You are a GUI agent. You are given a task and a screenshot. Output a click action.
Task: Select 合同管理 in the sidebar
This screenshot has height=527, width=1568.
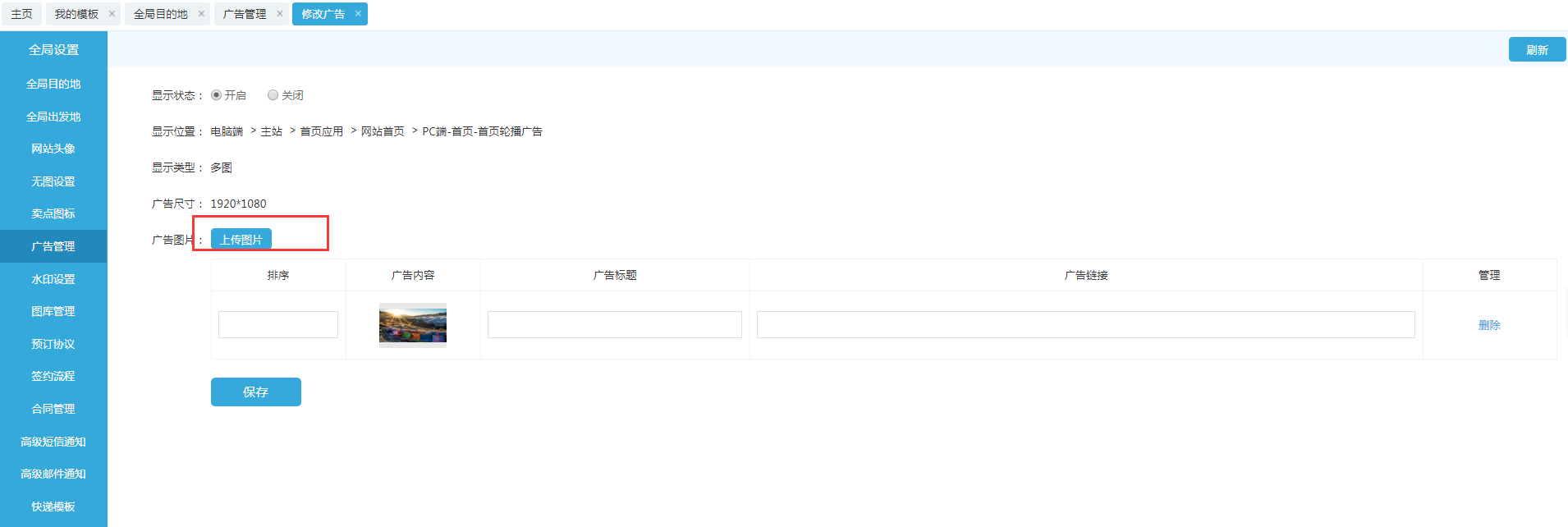pyautogui.click(x=53, y=409)
